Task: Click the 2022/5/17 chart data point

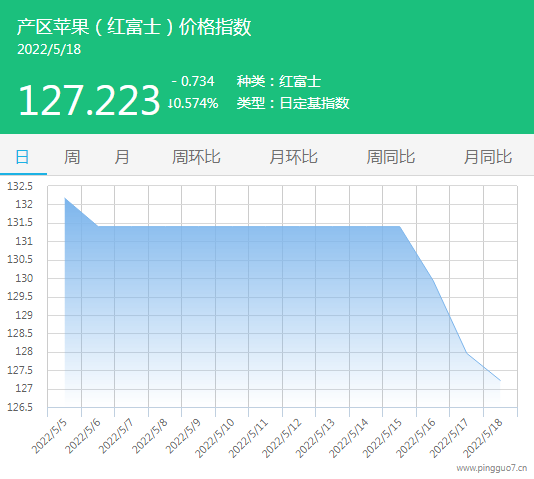Action: [x=467, y=353]
